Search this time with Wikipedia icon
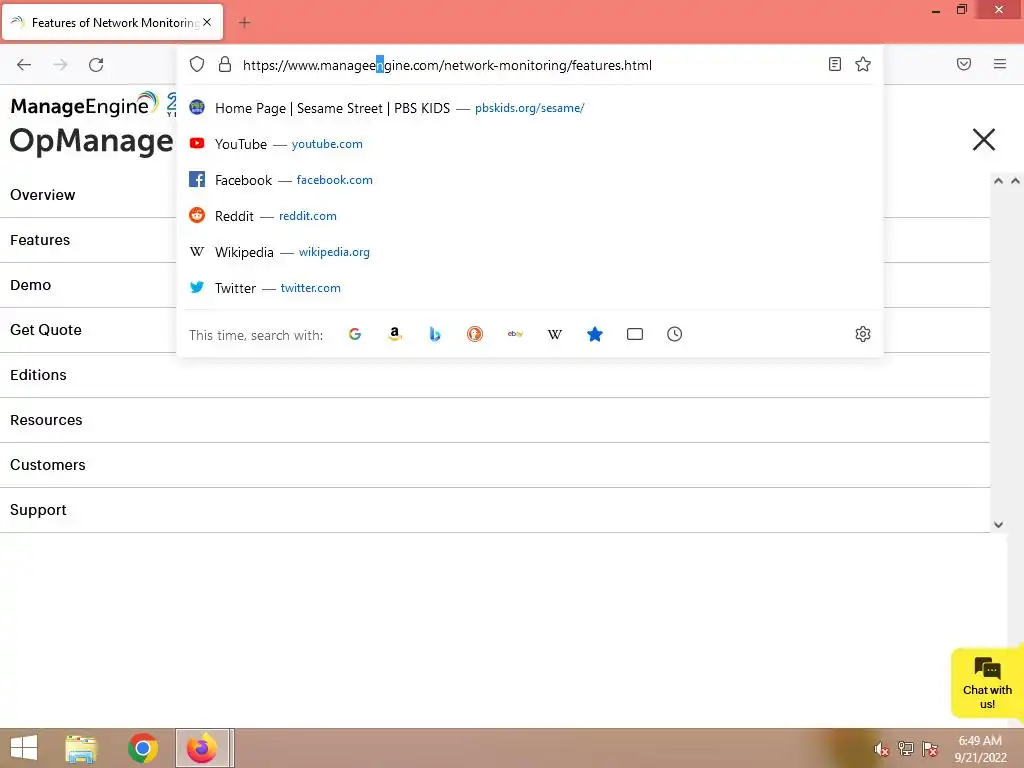 [554, 334]
